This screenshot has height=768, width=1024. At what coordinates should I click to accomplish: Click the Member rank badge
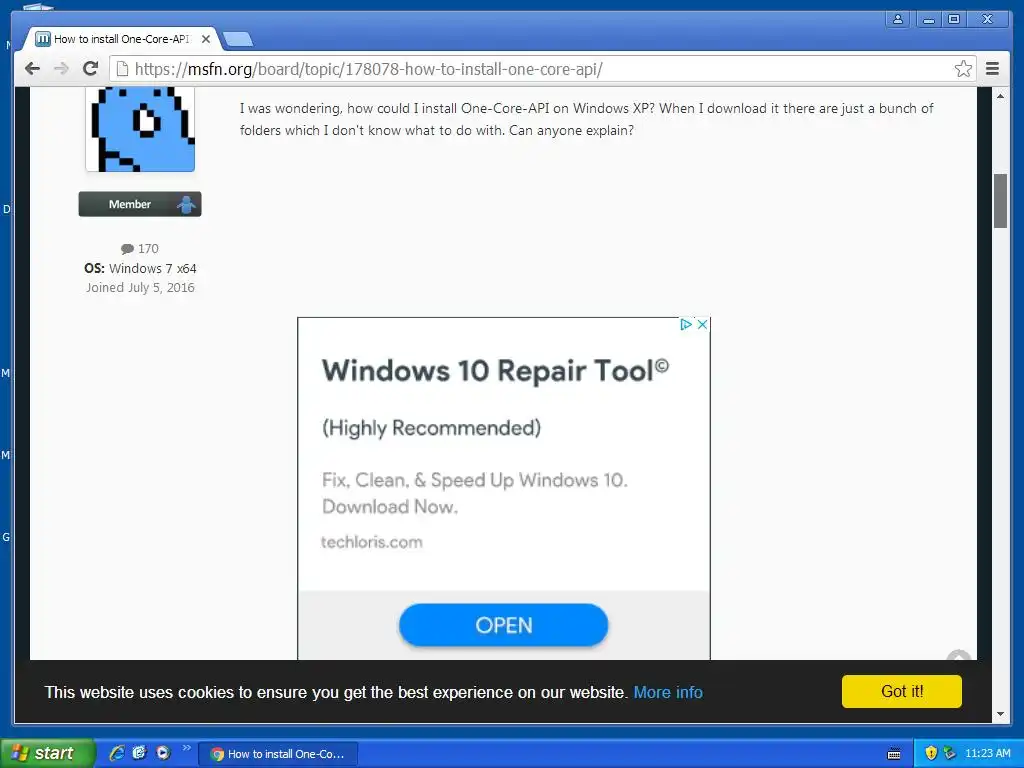140,204
